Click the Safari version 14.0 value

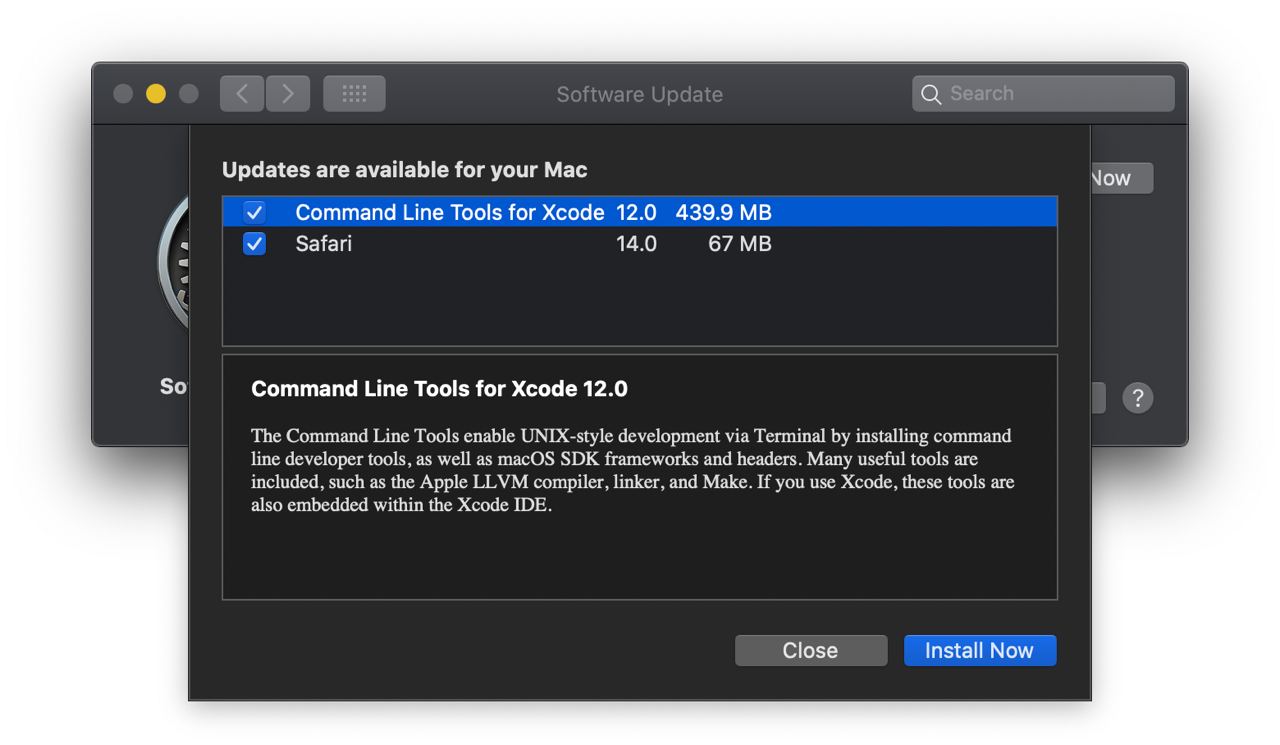point(636,243)
